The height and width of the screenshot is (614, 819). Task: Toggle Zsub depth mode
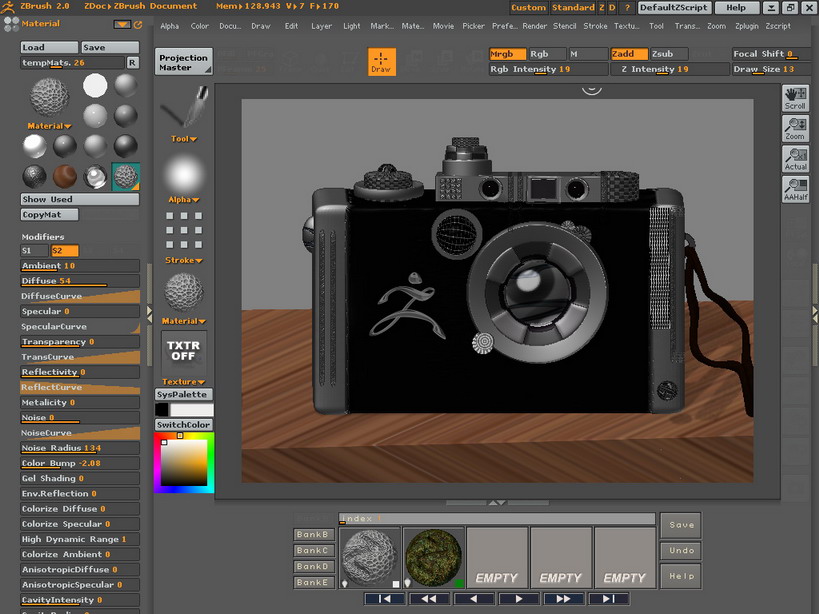pyautogui.click(x=669, y=54)
